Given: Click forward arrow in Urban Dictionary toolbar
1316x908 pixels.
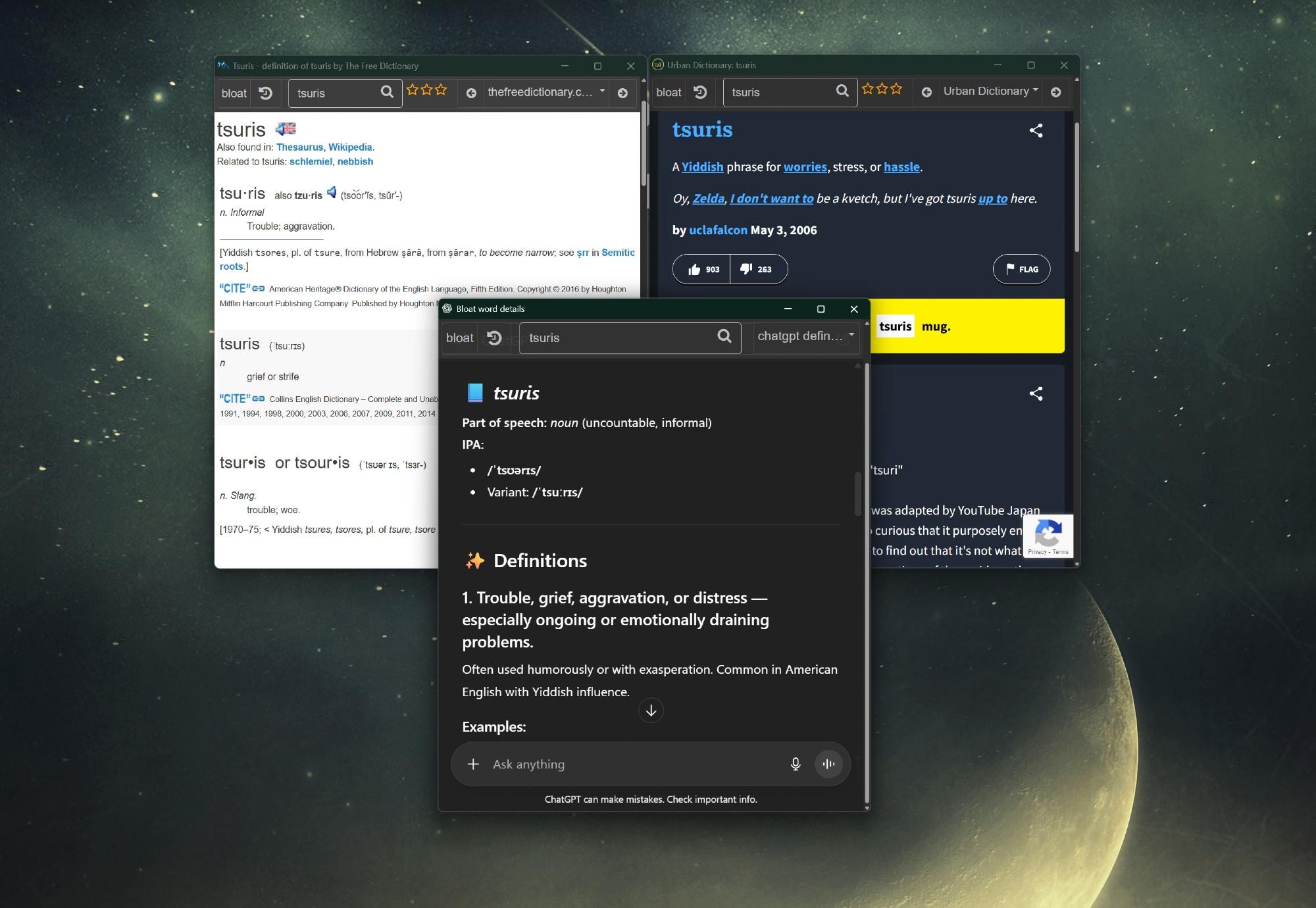Looking at the screenshot, I should 1055,92.
